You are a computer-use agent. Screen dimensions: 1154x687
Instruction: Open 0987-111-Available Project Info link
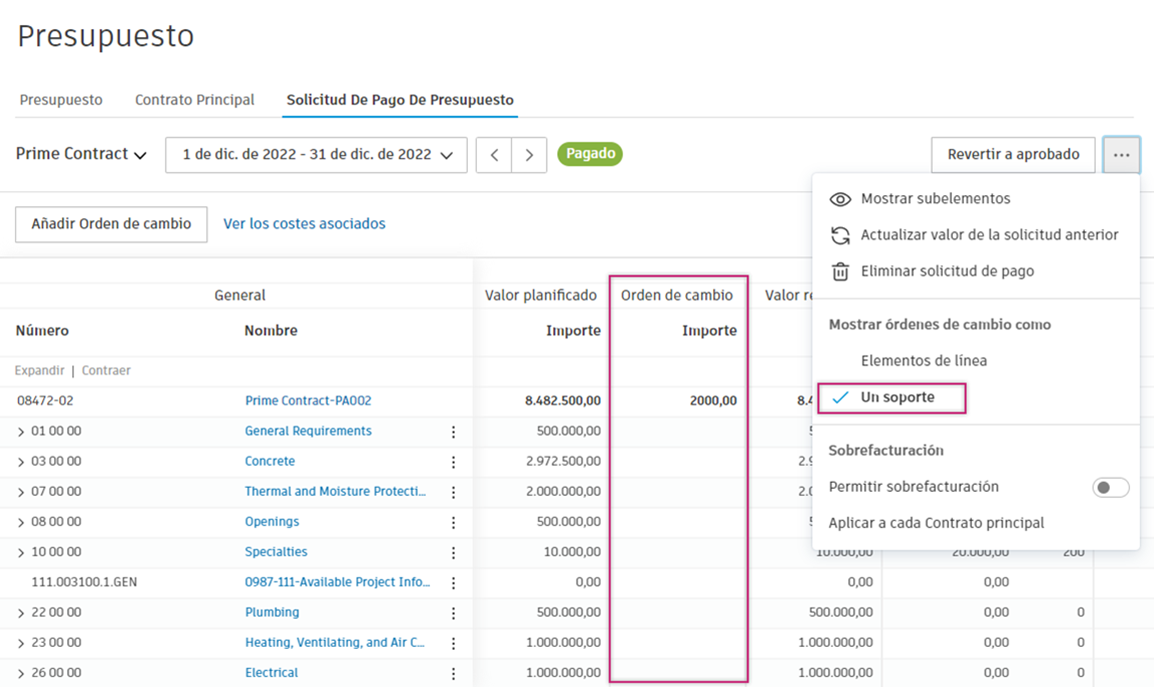337,582
